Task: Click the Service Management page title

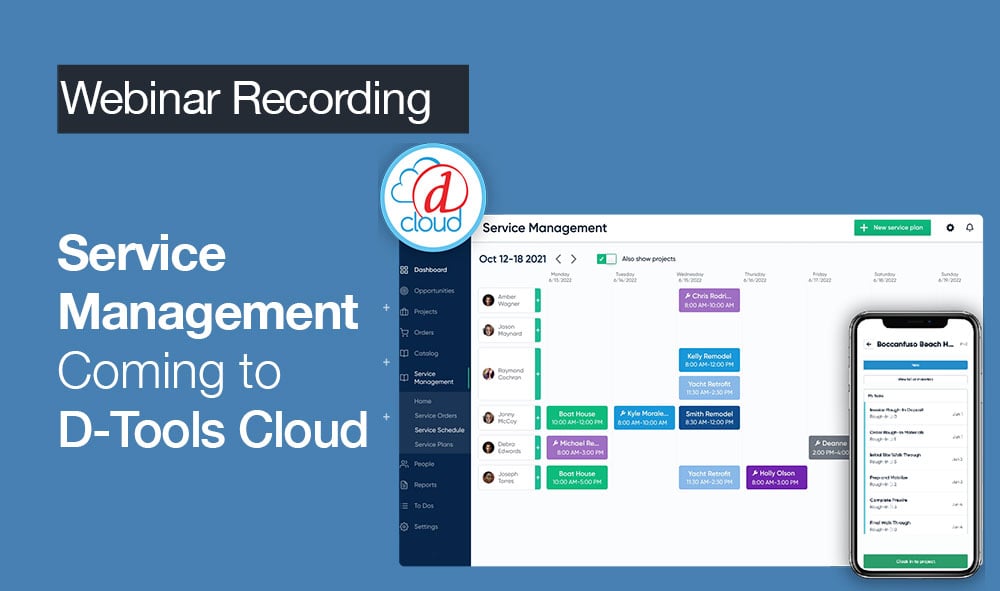Action: point(545,228)
